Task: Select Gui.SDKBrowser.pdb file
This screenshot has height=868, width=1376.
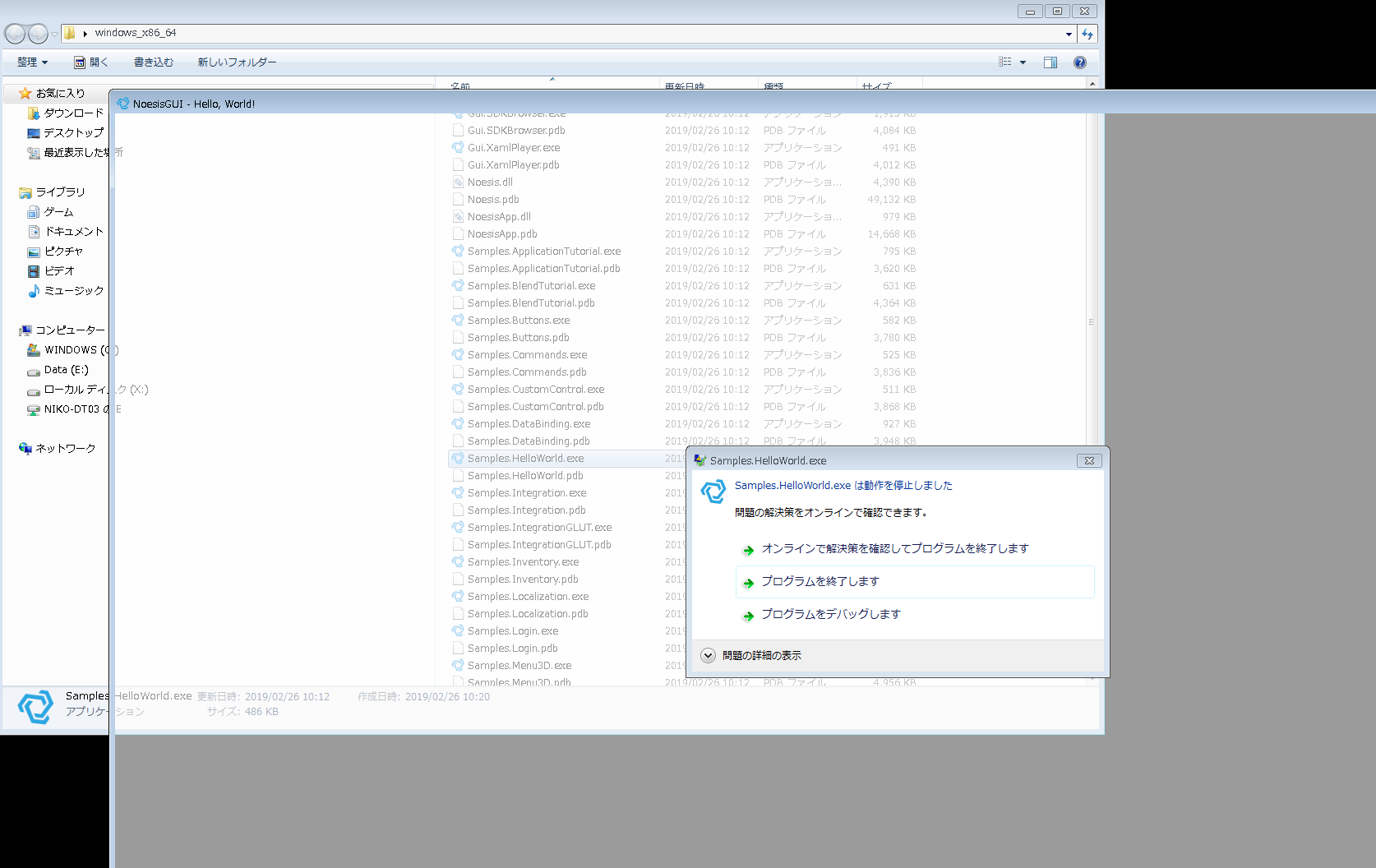Action: coord(516,131)
